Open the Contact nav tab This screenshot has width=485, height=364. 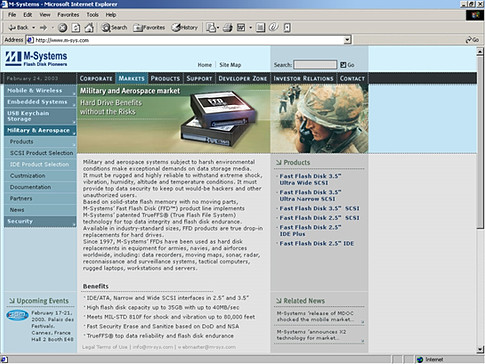(352, 78)
